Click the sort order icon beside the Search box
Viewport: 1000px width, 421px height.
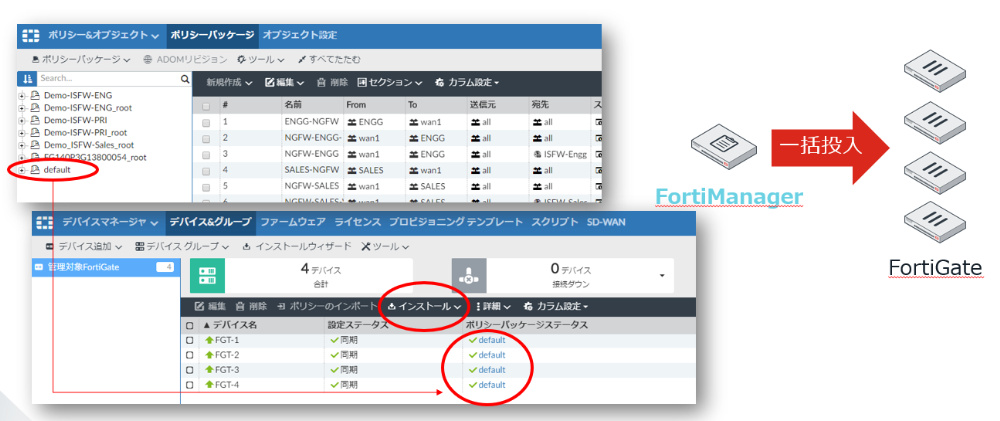27,78
